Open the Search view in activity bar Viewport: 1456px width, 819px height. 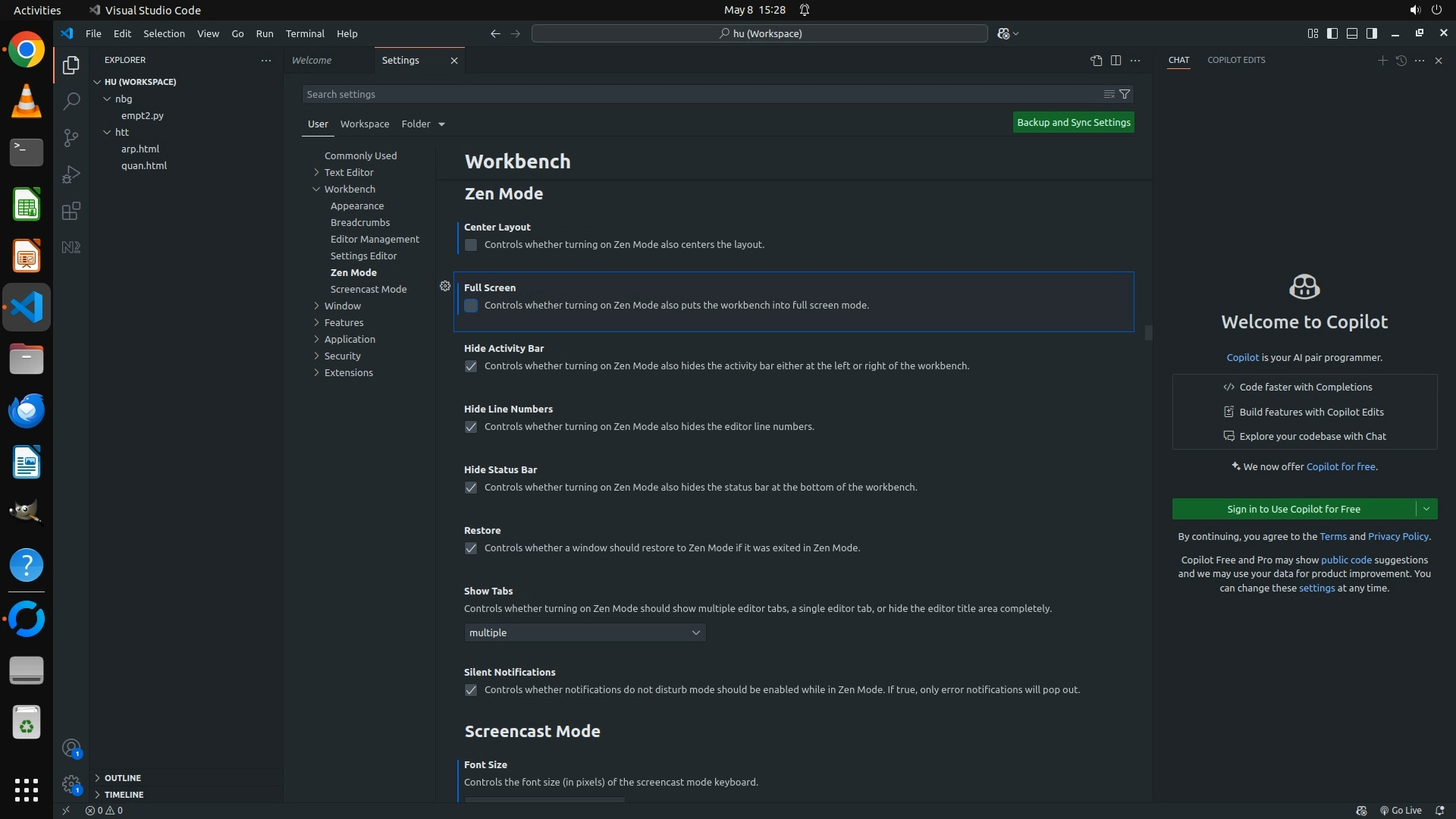[x=71, y=101]
